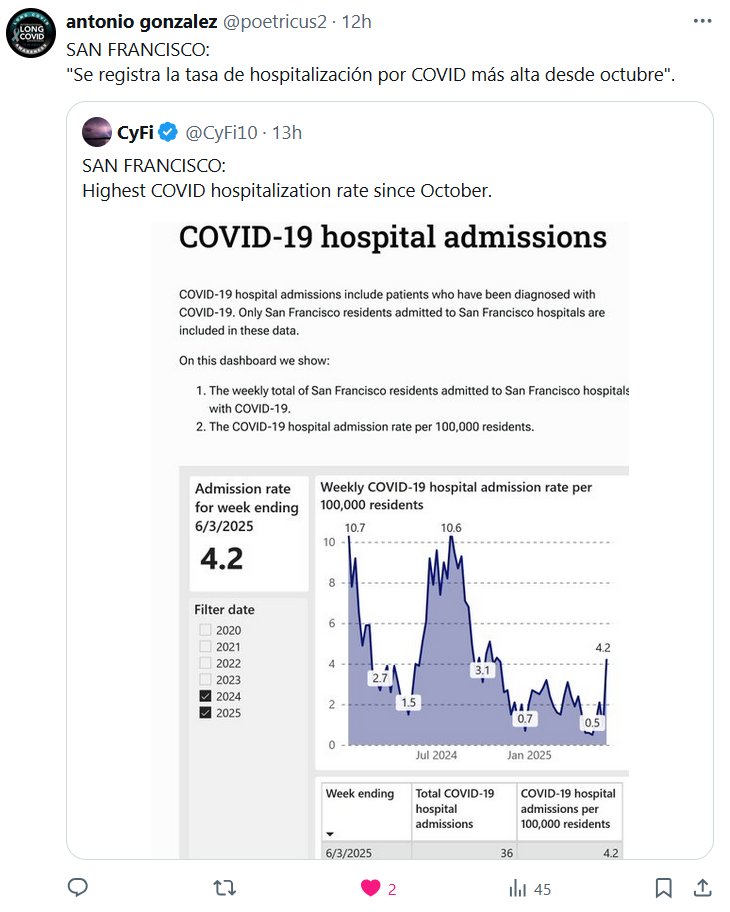Bookmark this post
730x912 pixels.
tap(663, 888)
